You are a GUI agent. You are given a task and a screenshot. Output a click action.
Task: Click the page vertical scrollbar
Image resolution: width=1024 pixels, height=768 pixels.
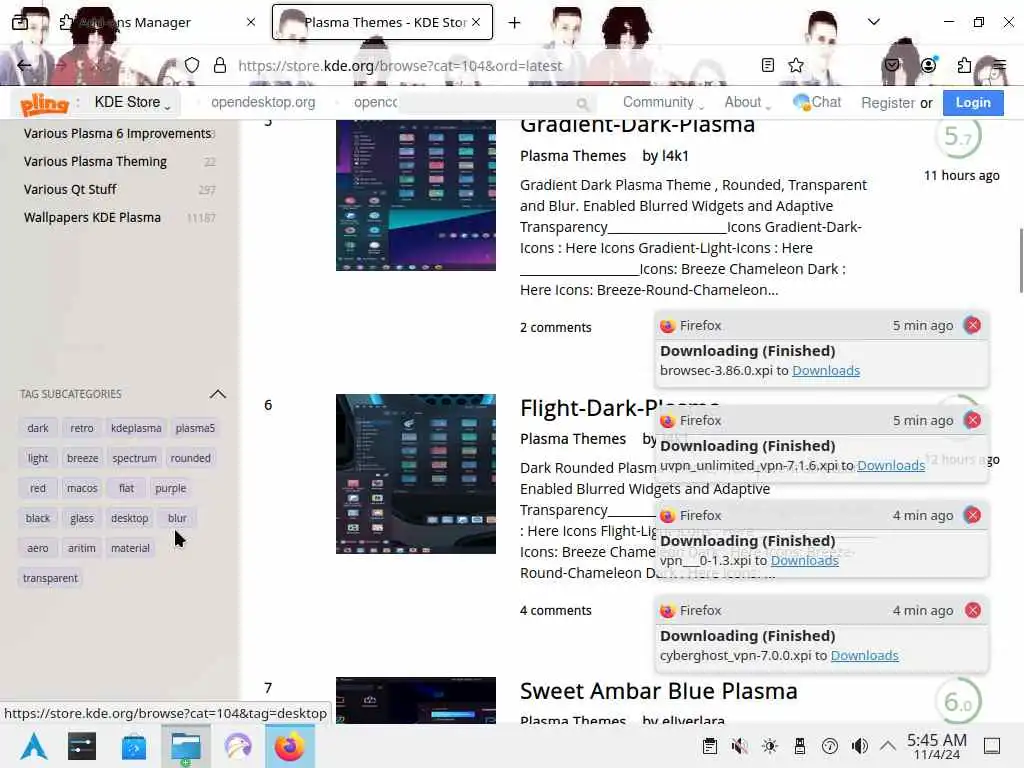1021,261
